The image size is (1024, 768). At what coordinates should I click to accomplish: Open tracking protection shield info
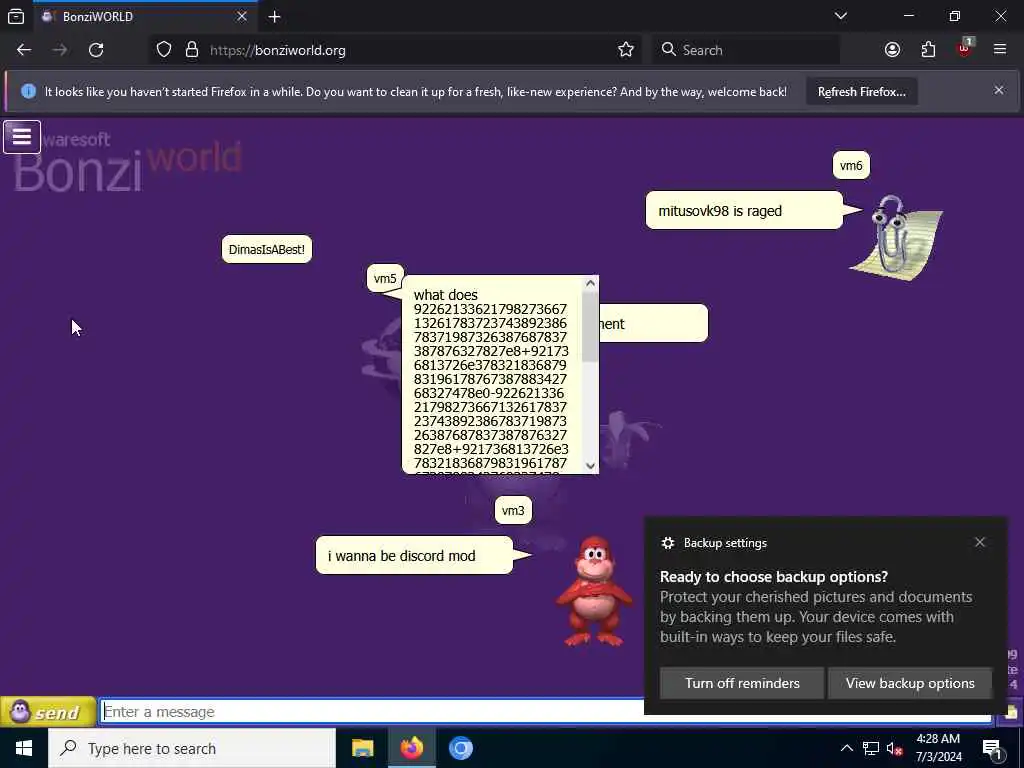click(164, 50)
